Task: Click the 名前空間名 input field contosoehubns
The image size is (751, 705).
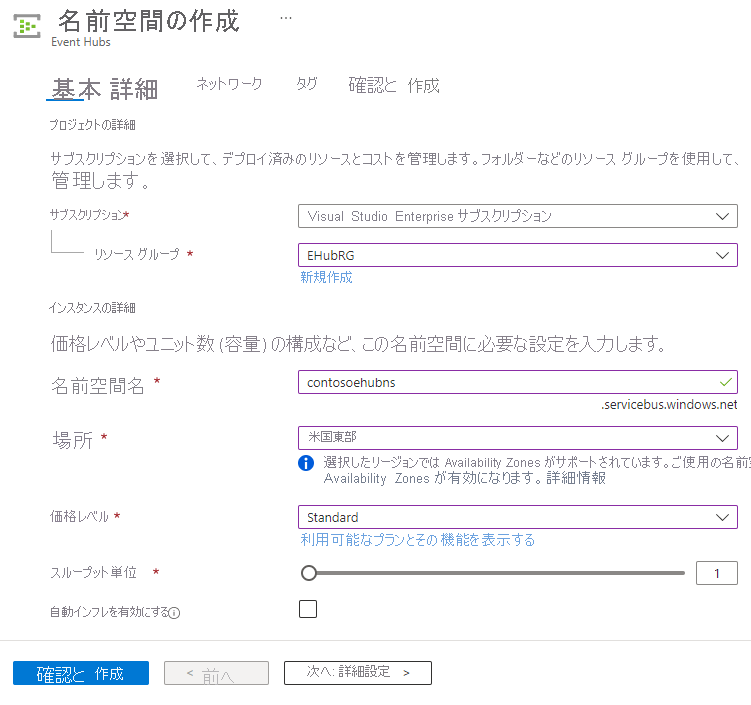Action: click(518, 382)
